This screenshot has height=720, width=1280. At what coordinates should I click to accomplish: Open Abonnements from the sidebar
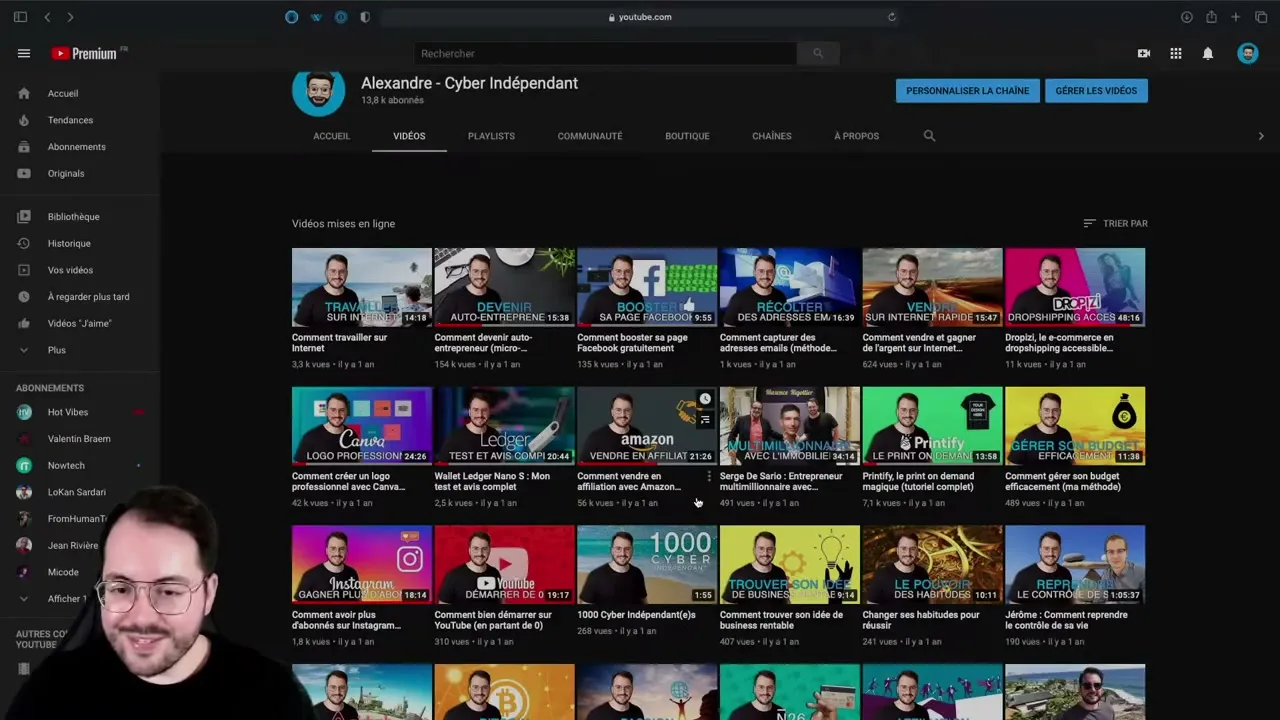(x=76, y=146)
